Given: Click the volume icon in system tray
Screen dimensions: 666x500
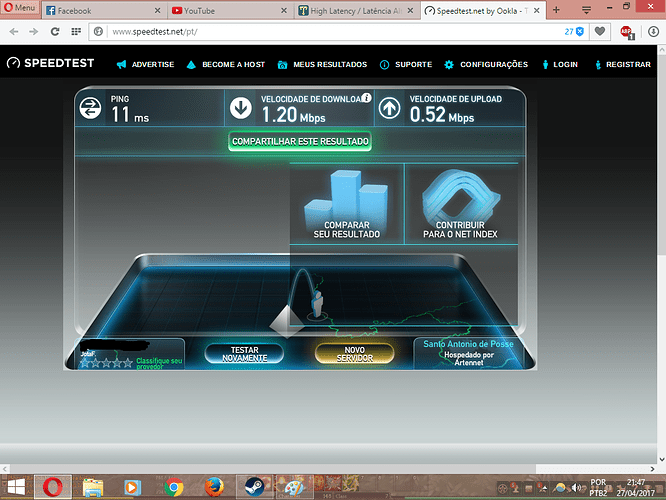Looking at the screenshot, I should coord(577,487).
